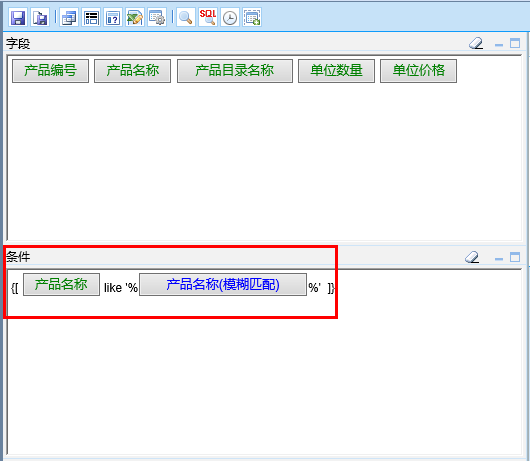Select the 单位价格 field button
The image size is (530, 461).
click(418, 71)
